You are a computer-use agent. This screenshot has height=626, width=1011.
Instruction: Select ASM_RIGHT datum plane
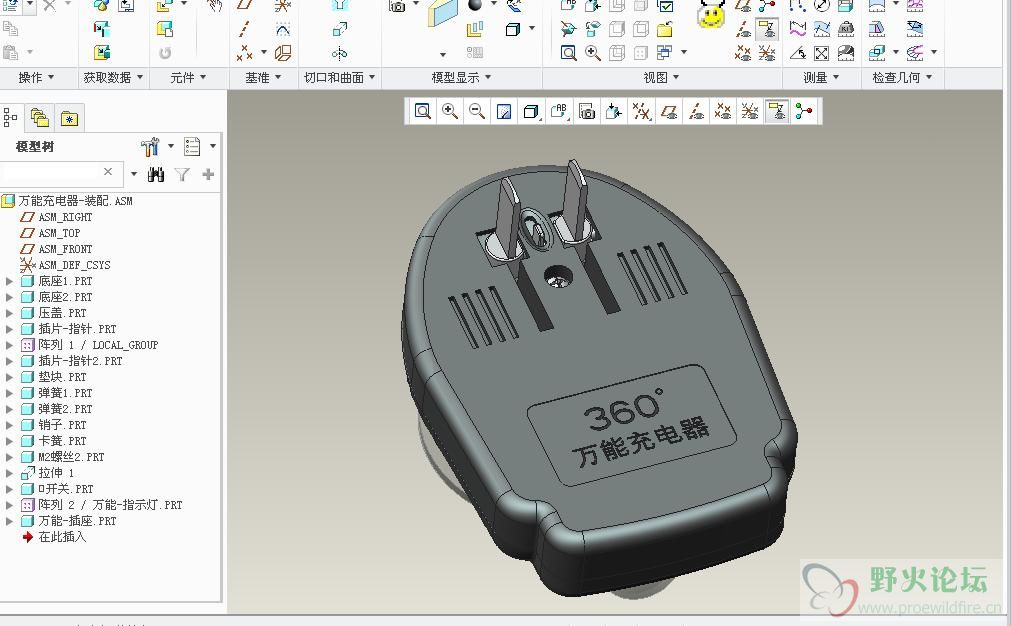[57, 217]
